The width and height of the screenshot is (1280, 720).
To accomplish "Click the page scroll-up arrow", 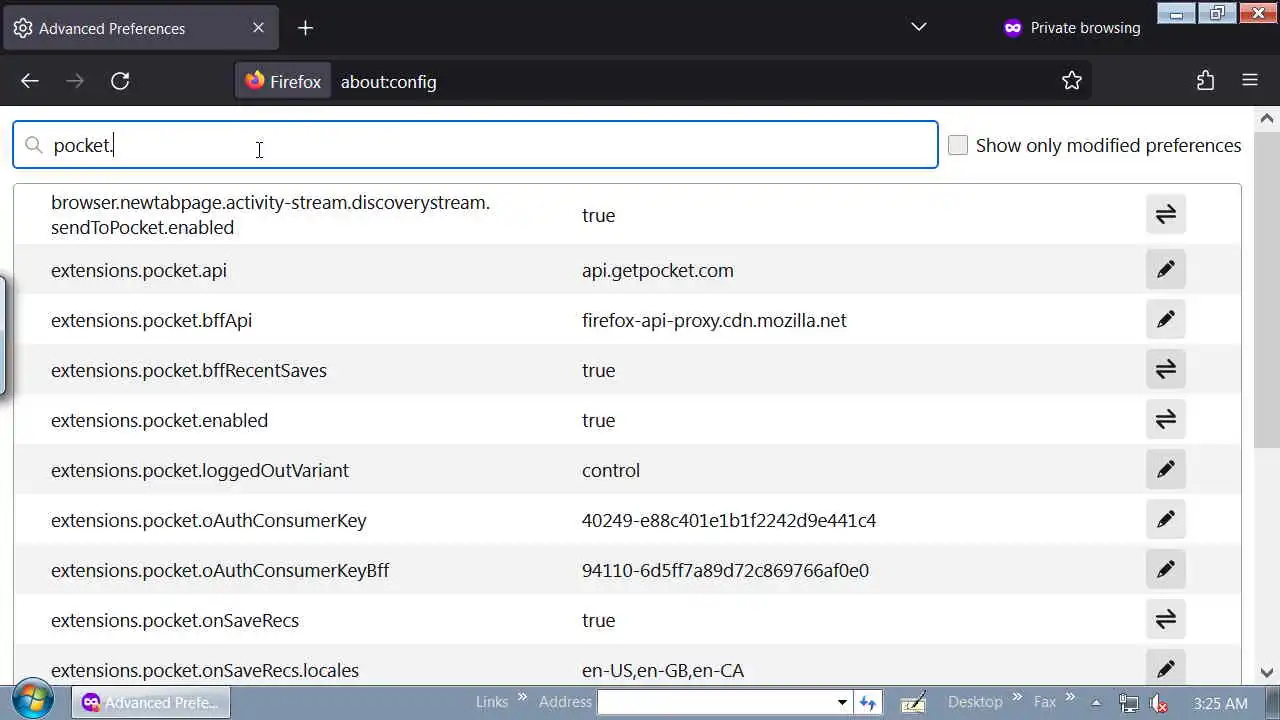I will (1267, 117).
